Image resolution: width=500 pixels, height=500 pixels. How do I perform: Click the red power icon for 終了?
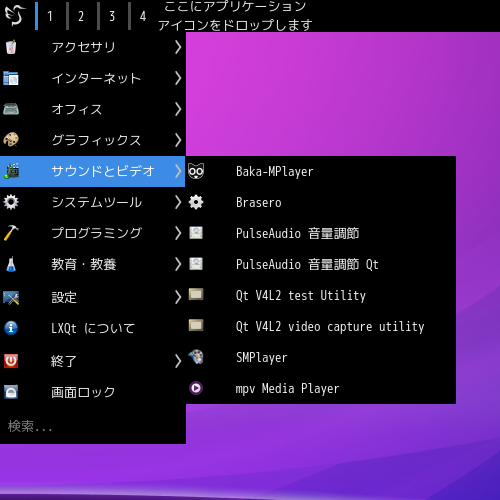[11, 361]
